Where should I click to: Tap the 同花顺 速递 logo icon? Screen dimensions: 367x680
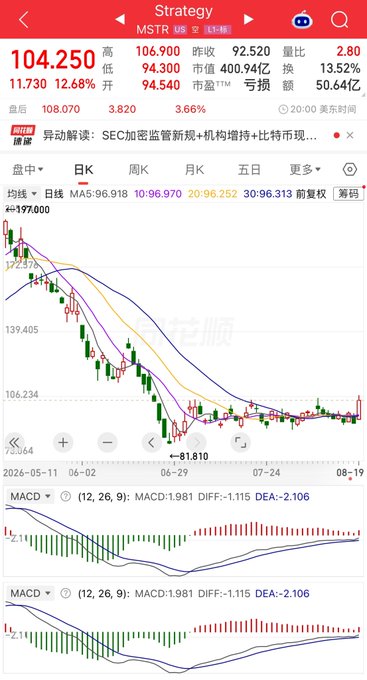click(x=23, y=135)
